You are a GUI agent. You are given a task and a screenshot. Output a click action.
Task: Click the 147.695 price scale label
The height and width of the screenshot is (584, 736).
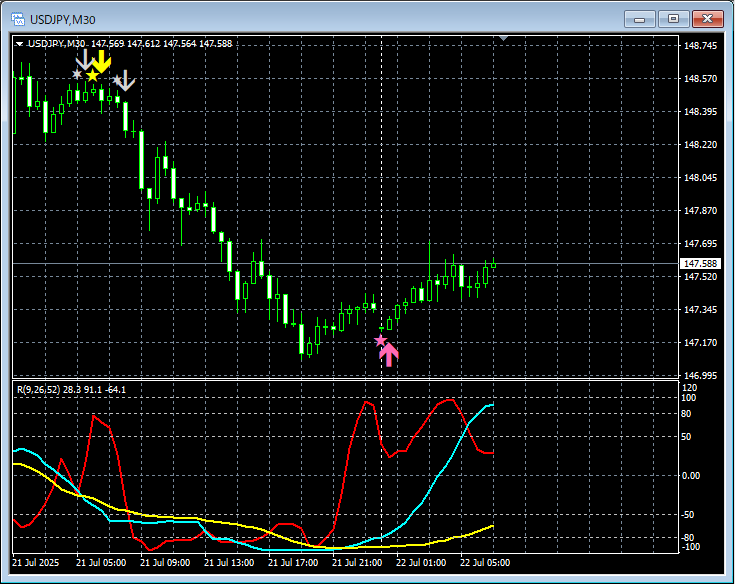pyautogui.click(x=701, y=244)
